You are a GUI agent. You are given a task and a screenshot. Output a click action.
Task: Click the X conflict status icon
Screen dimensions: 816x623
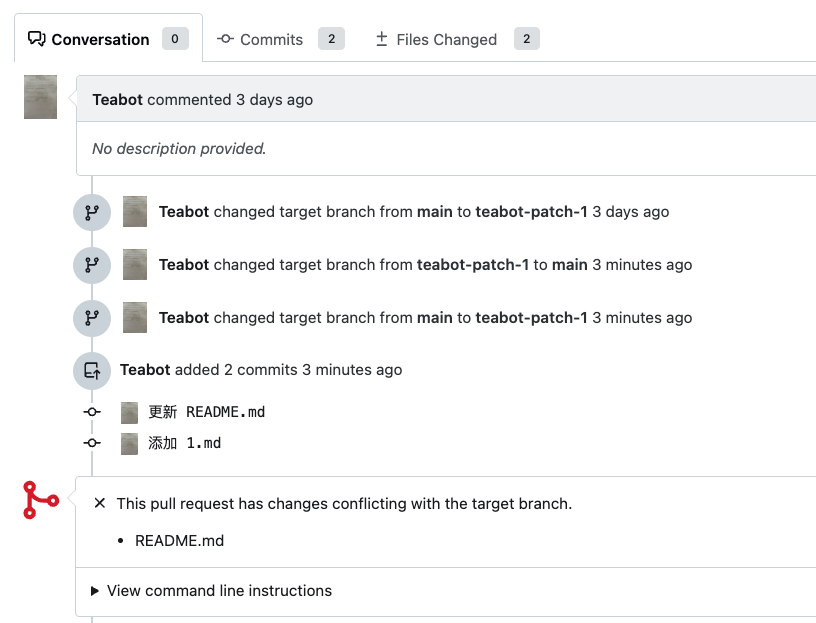pos(100,504)
